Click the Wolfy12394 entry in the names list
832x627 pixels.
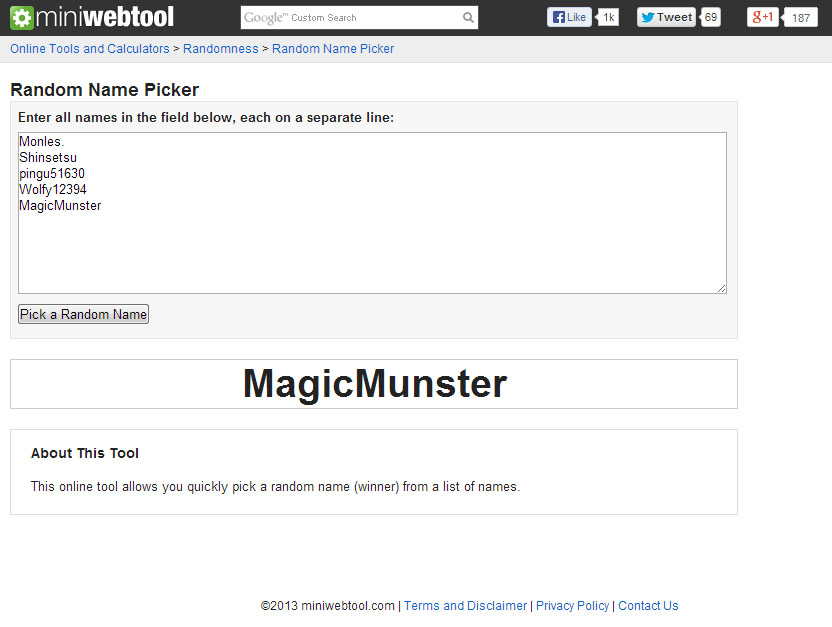52,190
